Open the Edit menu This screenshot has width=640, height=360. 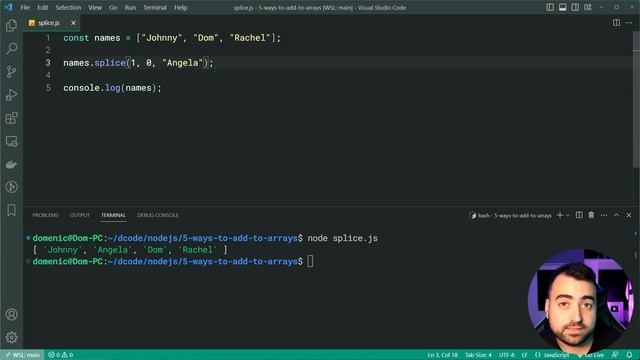pyautogui.click(x=43, y=7)
